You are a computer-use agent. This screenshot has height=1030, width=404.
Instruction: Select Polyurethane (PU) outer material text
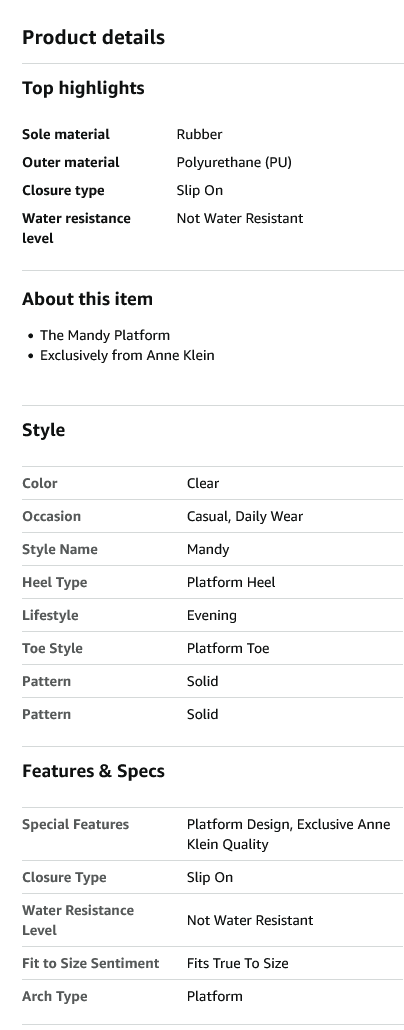tap(234, 162)
